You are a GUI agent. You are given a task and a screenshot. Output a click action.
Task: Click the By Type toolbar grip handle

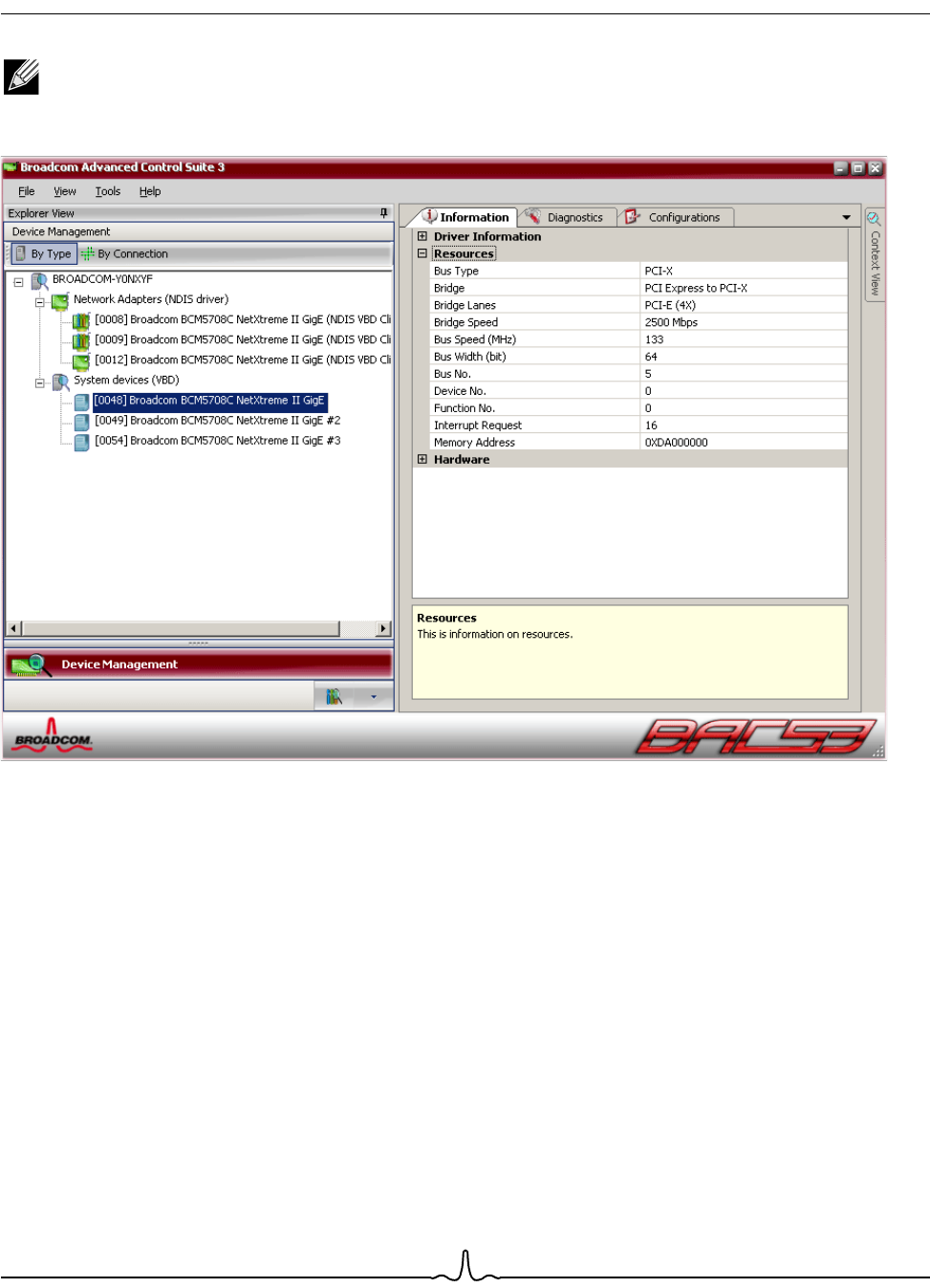[9, 253]
